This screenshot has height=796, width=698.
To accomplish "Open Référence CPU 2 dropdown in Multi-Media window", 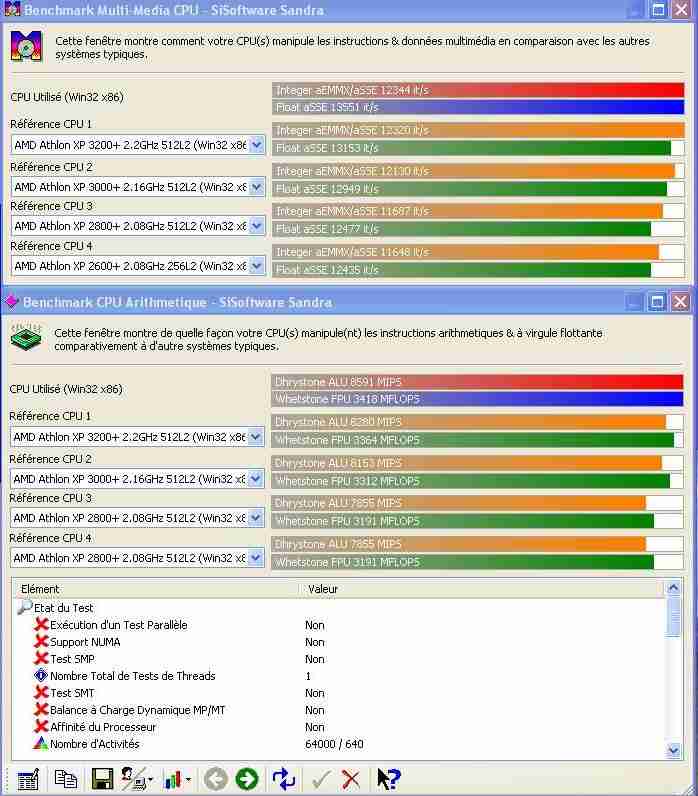I will pyautogui.click(x=257, y=187).
